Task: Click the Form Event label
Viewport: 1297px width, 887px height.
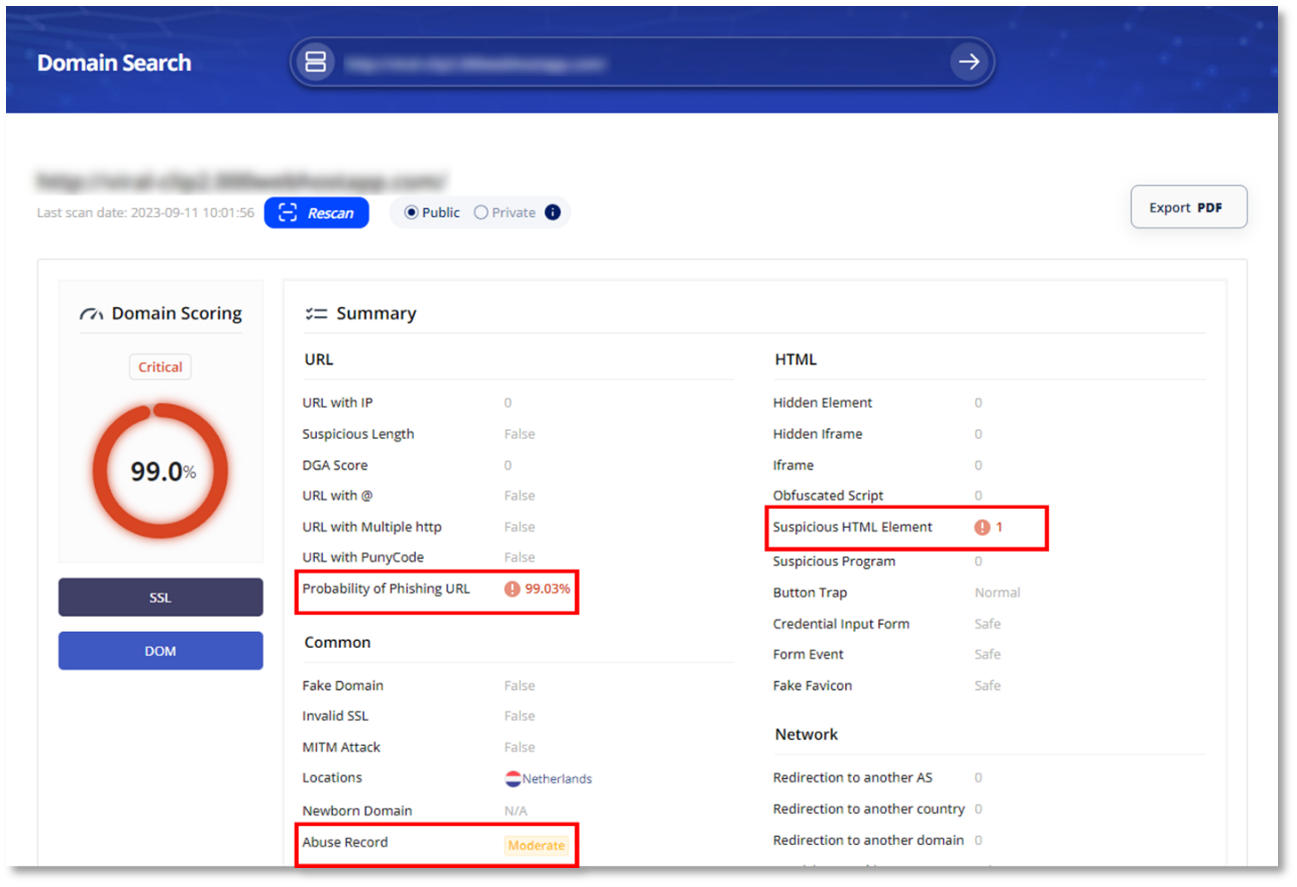Action: point(808,654)
